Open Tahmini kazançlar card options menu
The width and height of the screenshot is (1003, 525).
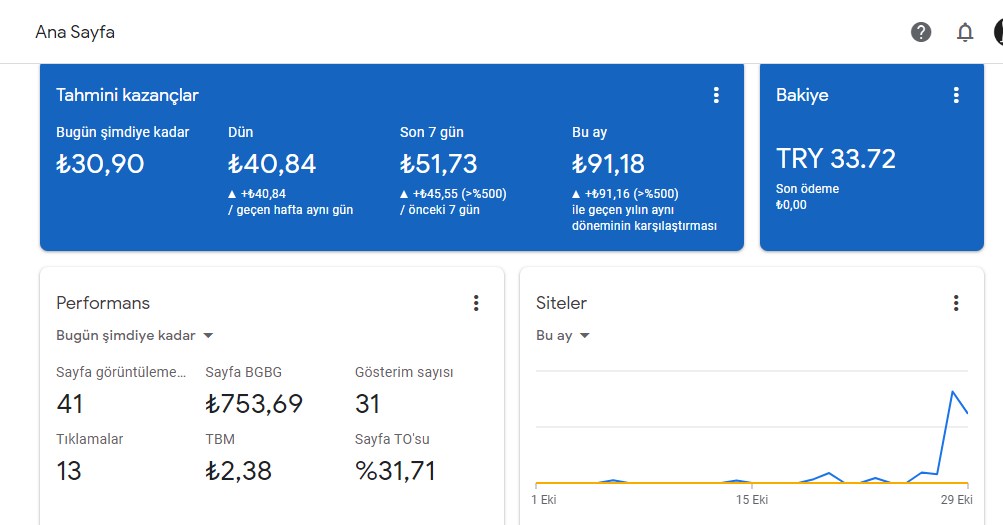pos(716,95)
